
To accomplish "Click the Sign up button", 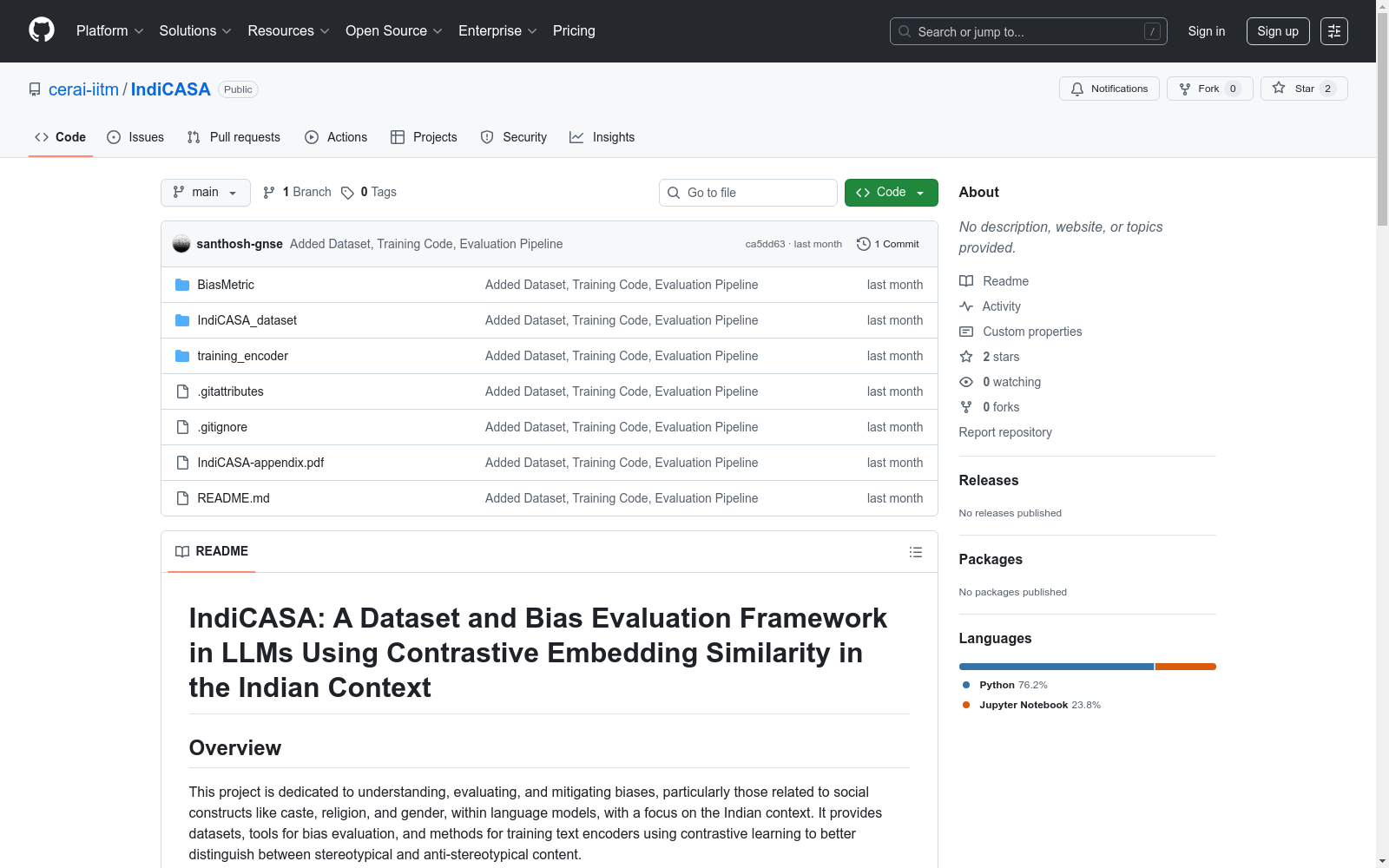I will click(1278, 31).
